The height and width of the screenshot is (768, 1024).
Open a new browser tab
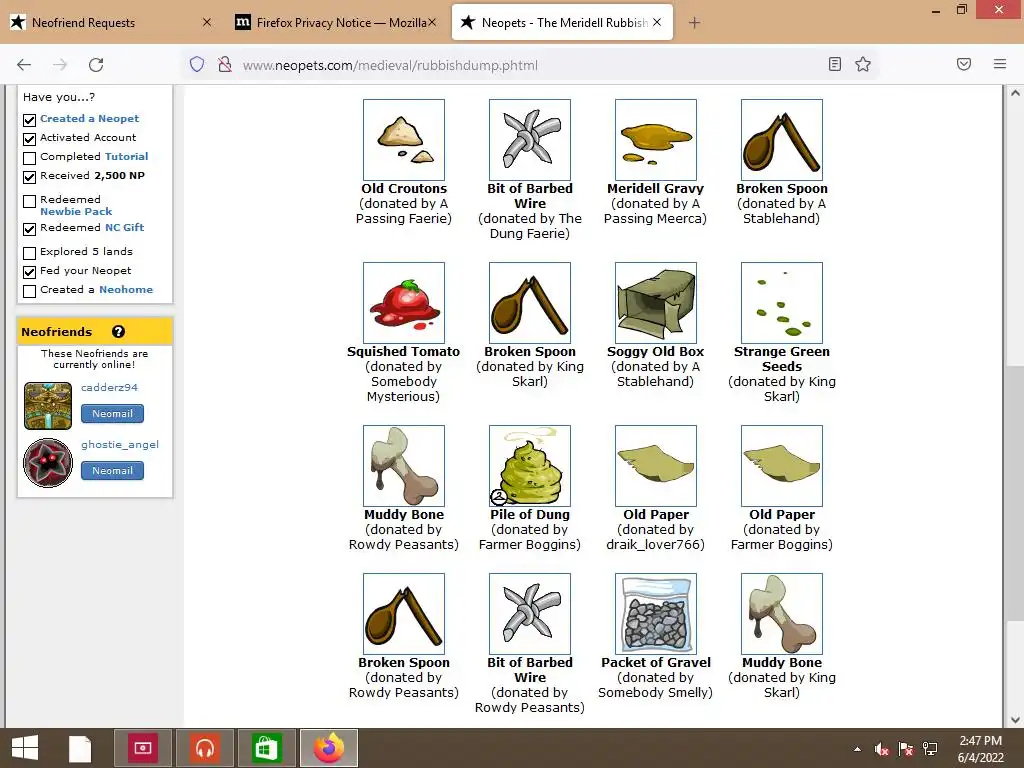(694, 23)
